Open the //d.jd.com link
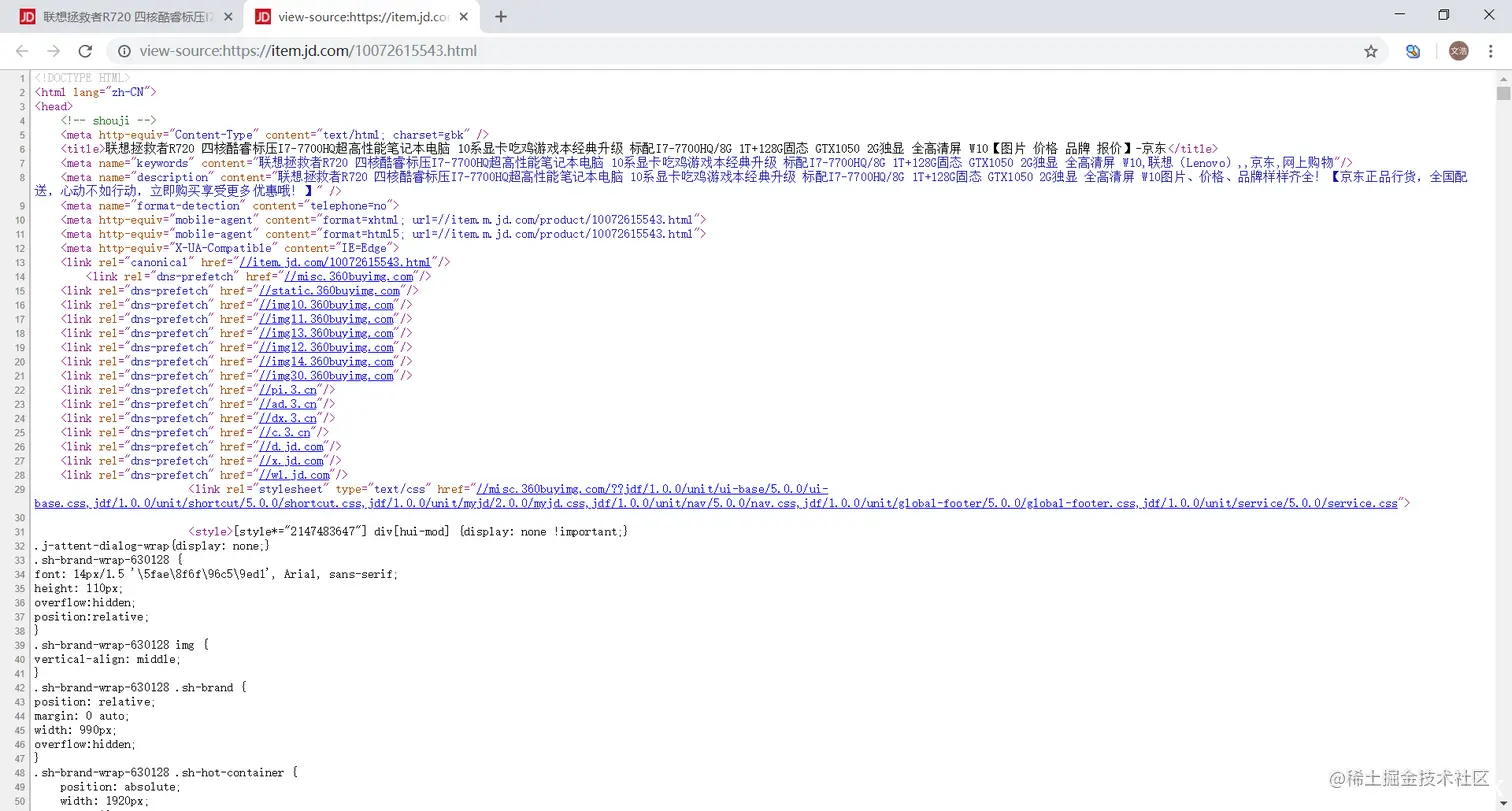Image resolution: width=1512 pixels, height=811 pixels. pos(291,446)
